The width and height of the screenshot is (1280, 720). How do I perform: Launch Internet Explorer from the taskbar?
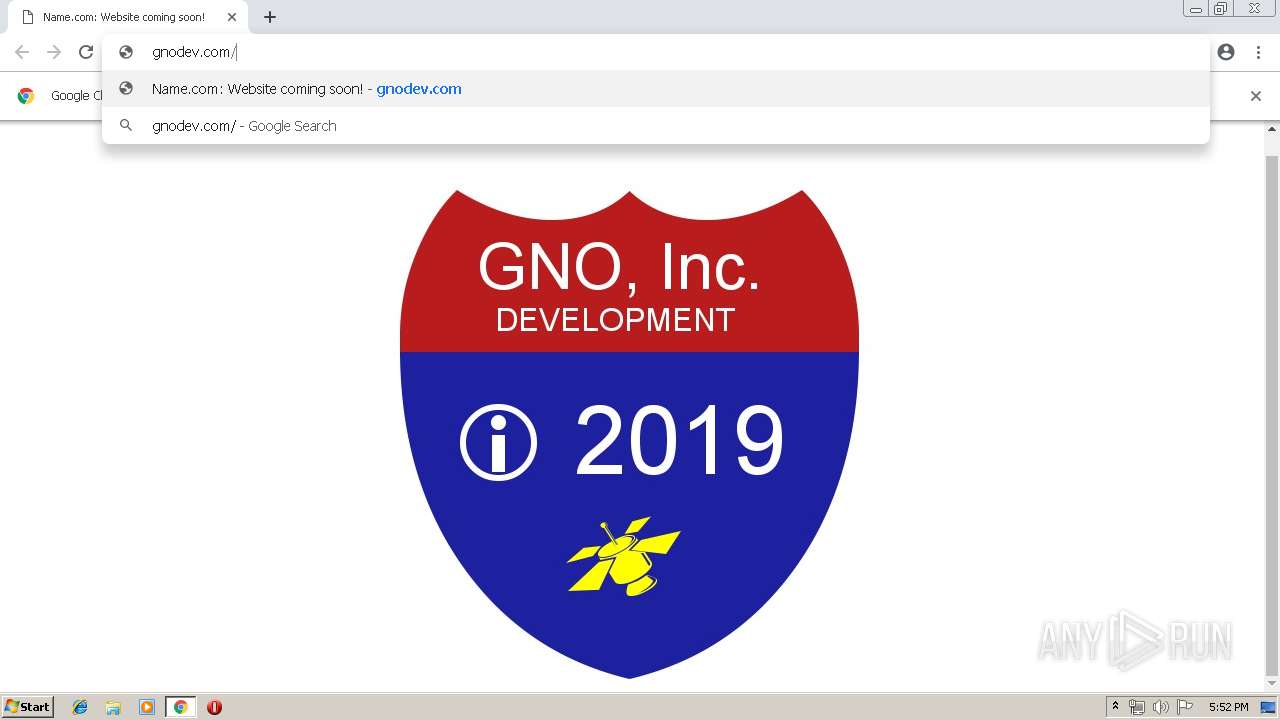(80, 707)
